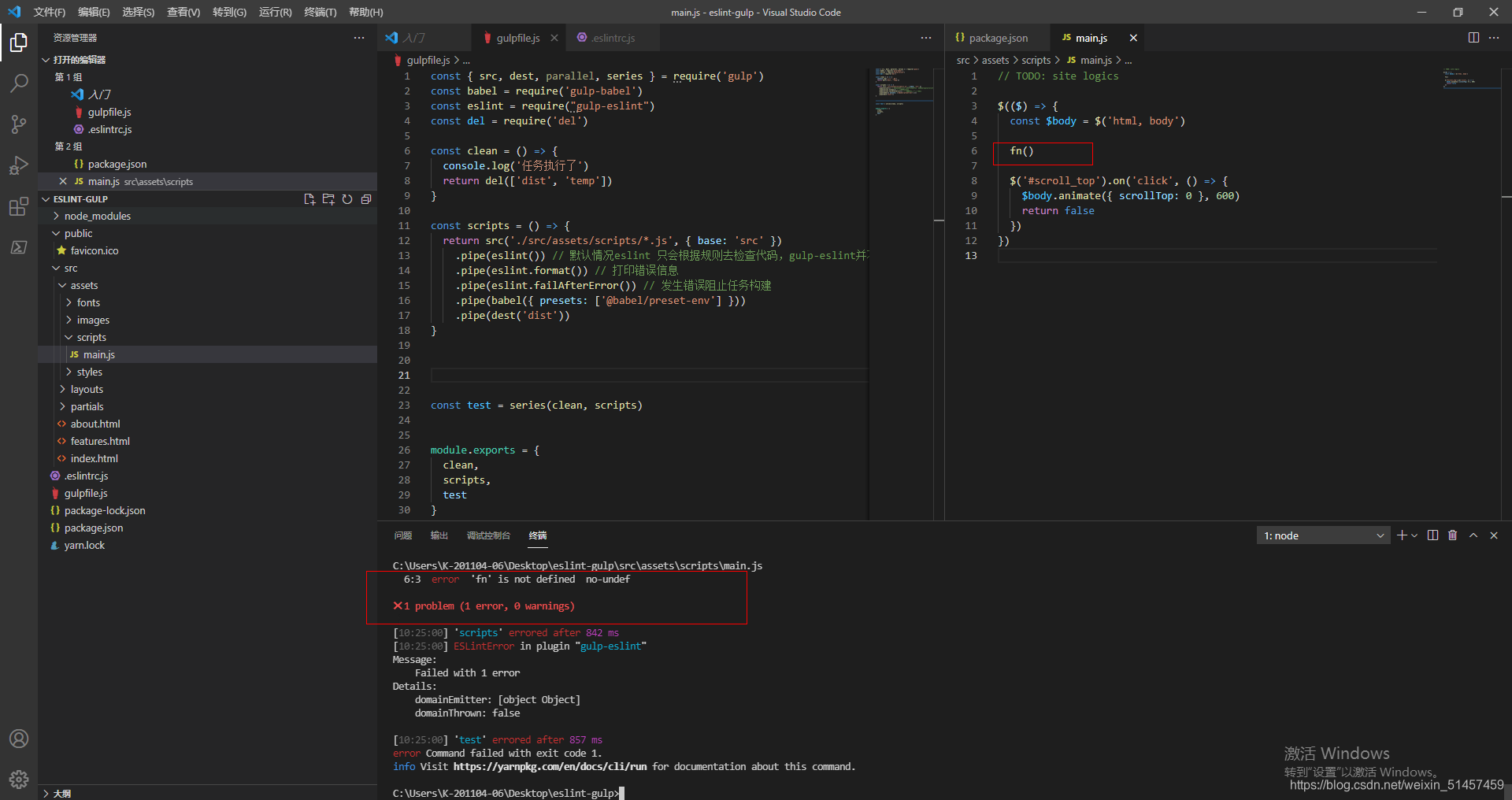This screenshot has width=1512, height=800.
Task: Click the scripts breadcrumb in right editor
Action: pyautogui.click(x=1036, y=60)
